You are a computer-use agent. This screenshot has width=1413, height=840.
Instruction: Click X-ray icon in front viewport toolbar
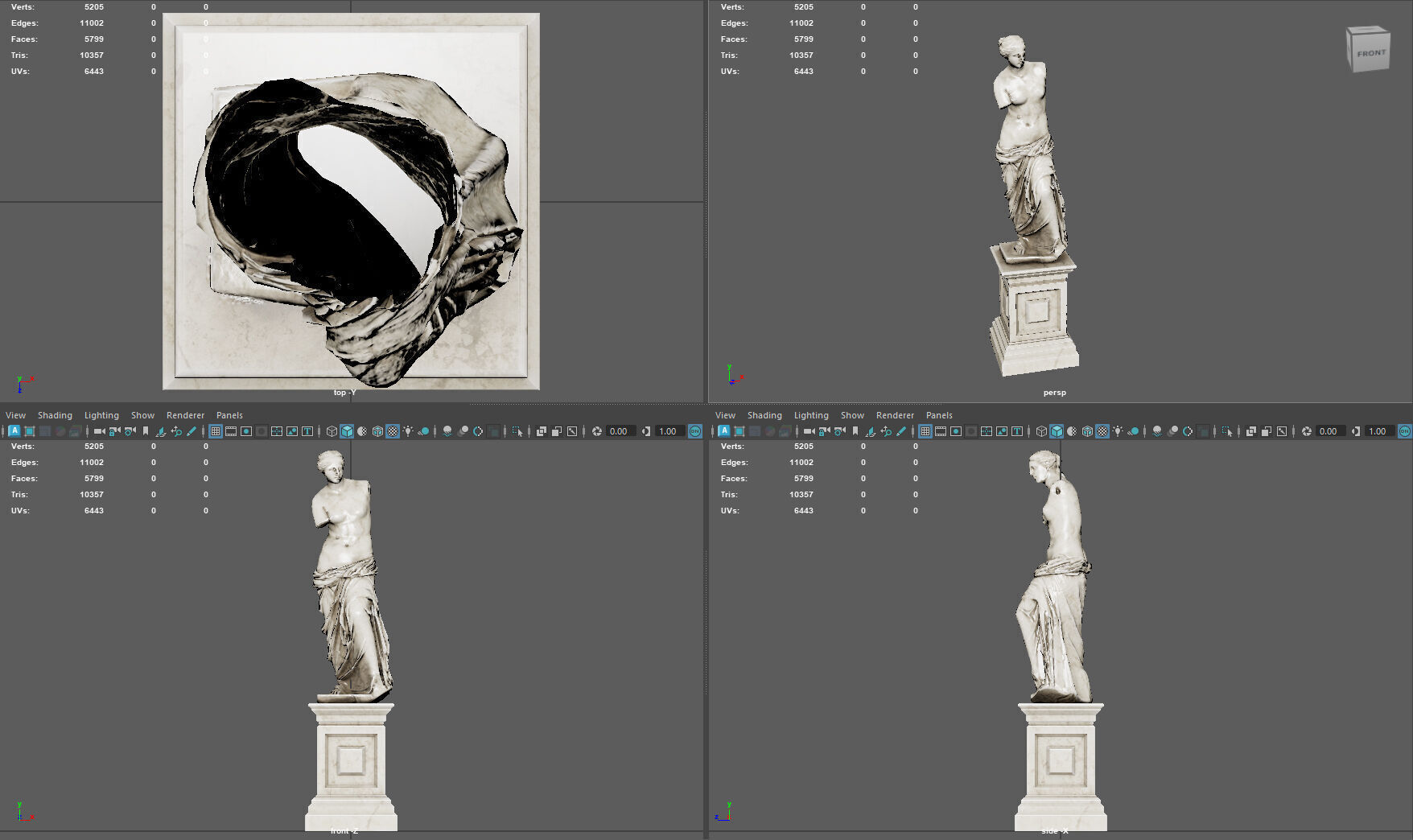[x=542, y=431]
